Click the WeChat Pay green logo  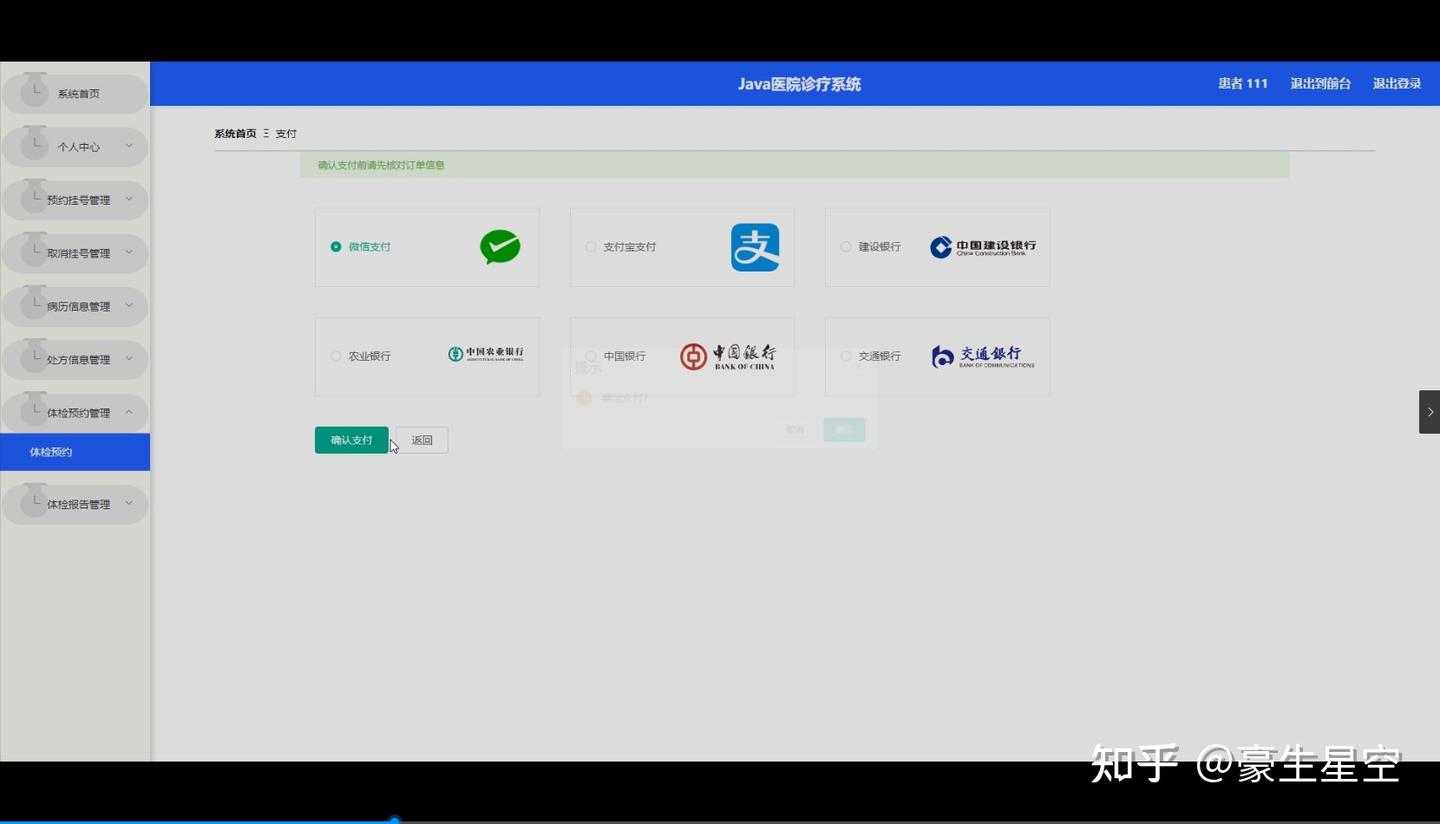coord(500,247)
